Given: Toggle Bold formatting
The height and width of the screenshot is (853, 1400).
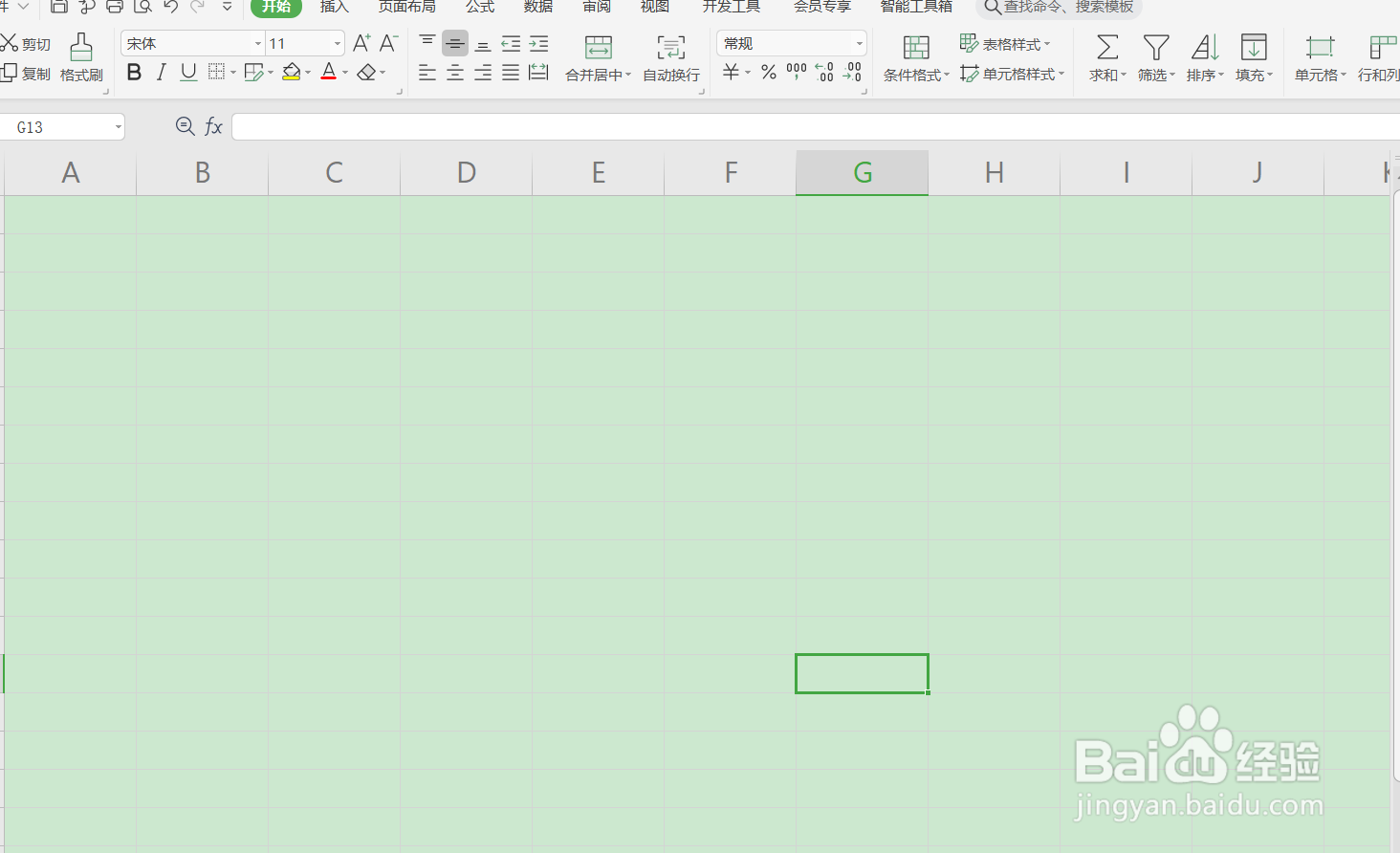Looking at the screenshot, I should [x=134, y=73].
